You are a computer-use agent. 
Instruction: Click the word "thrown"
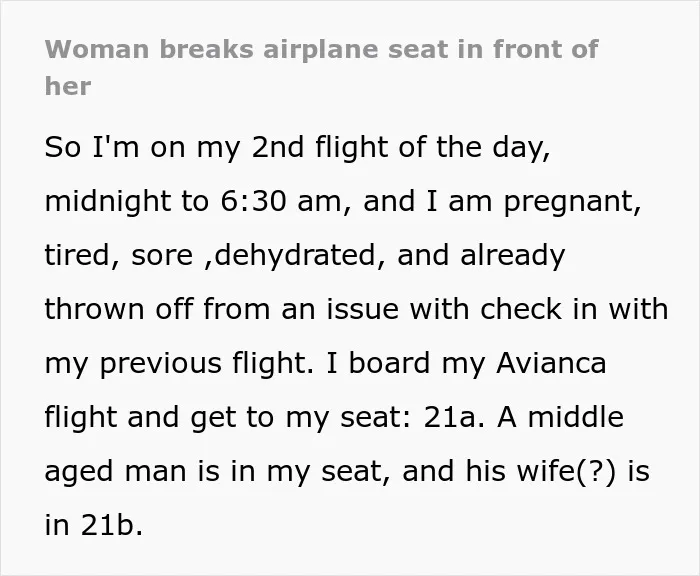94,309
